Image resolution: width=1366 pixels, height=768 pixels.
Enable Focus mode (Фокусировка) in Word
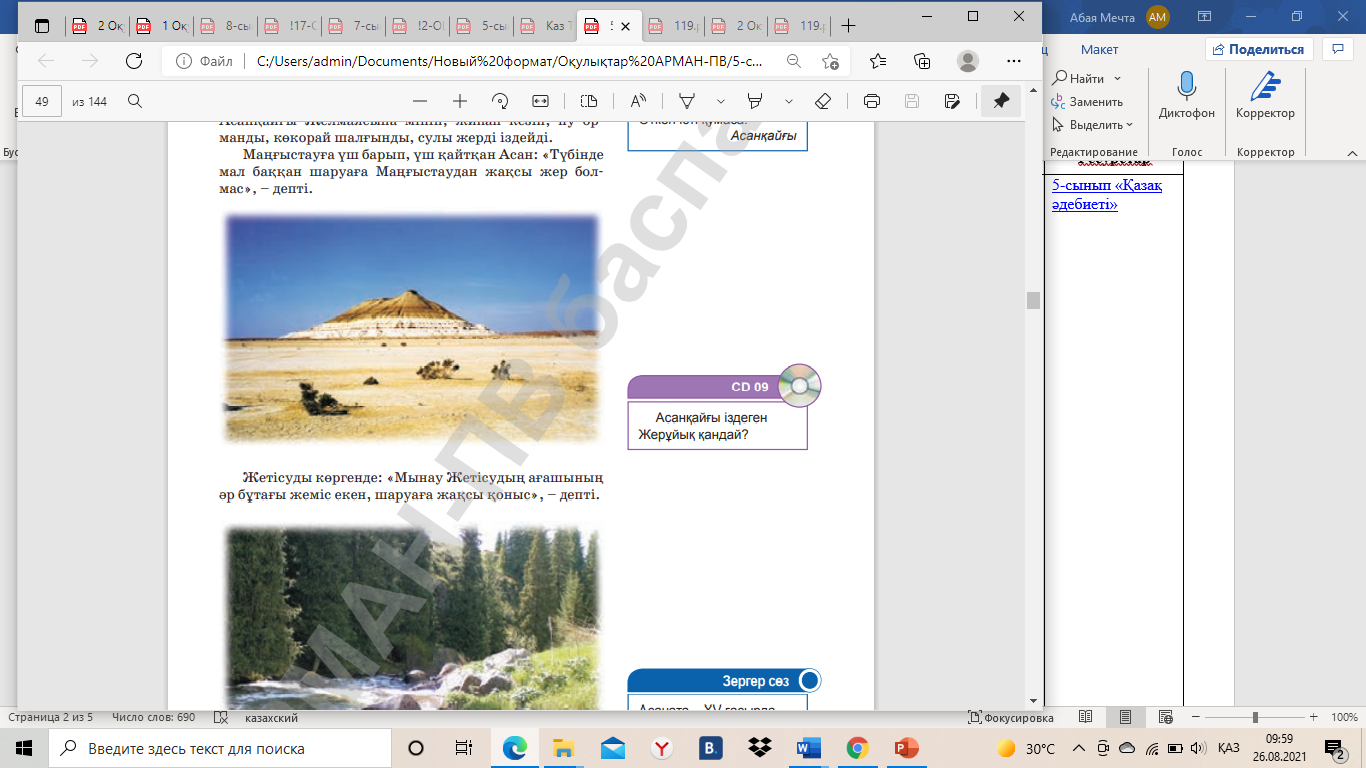click(1010, 718)
